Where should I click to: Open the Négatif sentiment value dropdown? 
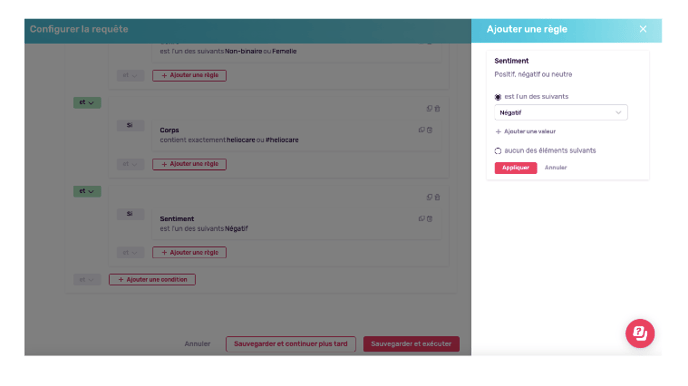click(561, 113)
